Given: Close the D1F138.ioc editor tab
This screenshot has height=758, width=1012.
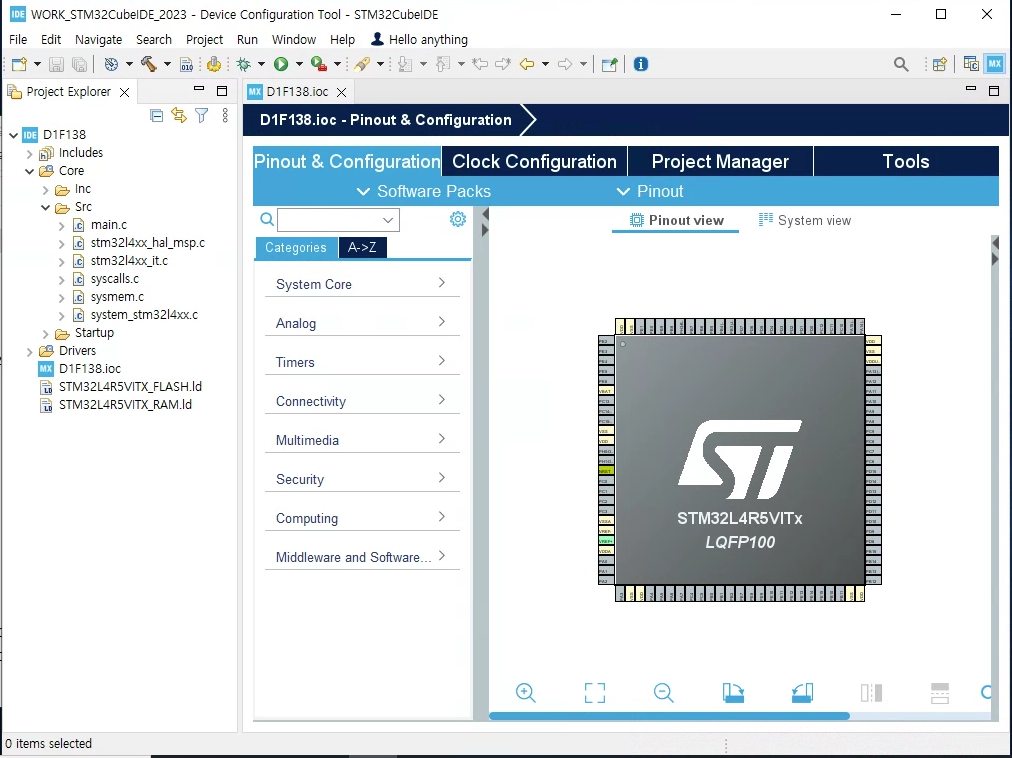Looking at the screenshot, I should tap(341, 92).
